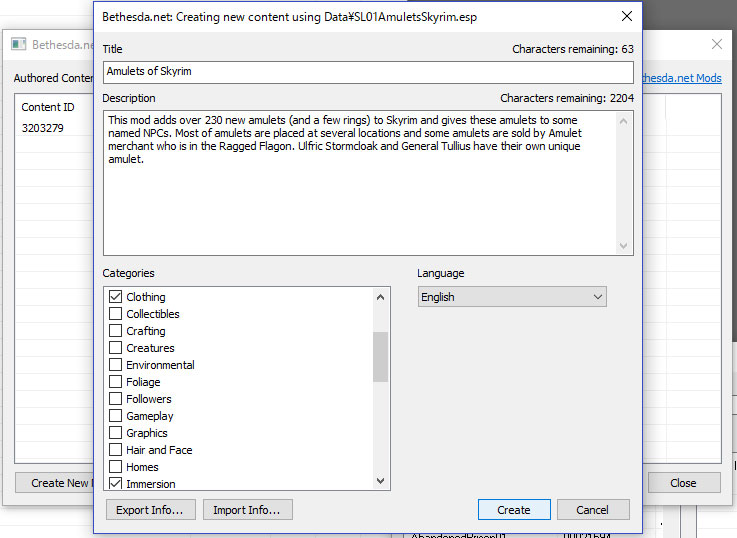
Task: Toggle the Clothing category checkbox
Action: (x=115, y=296)
